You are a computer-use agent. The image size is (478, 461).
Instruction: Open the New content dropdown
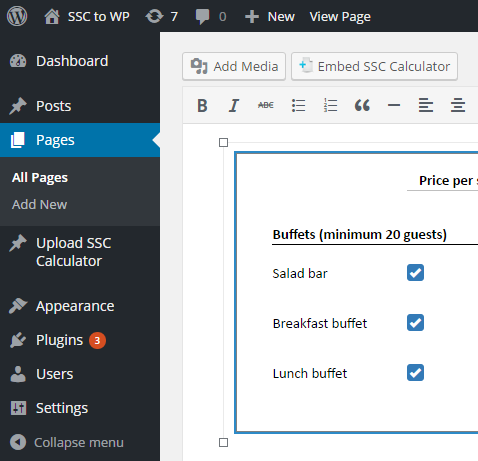tap(270, 16)
